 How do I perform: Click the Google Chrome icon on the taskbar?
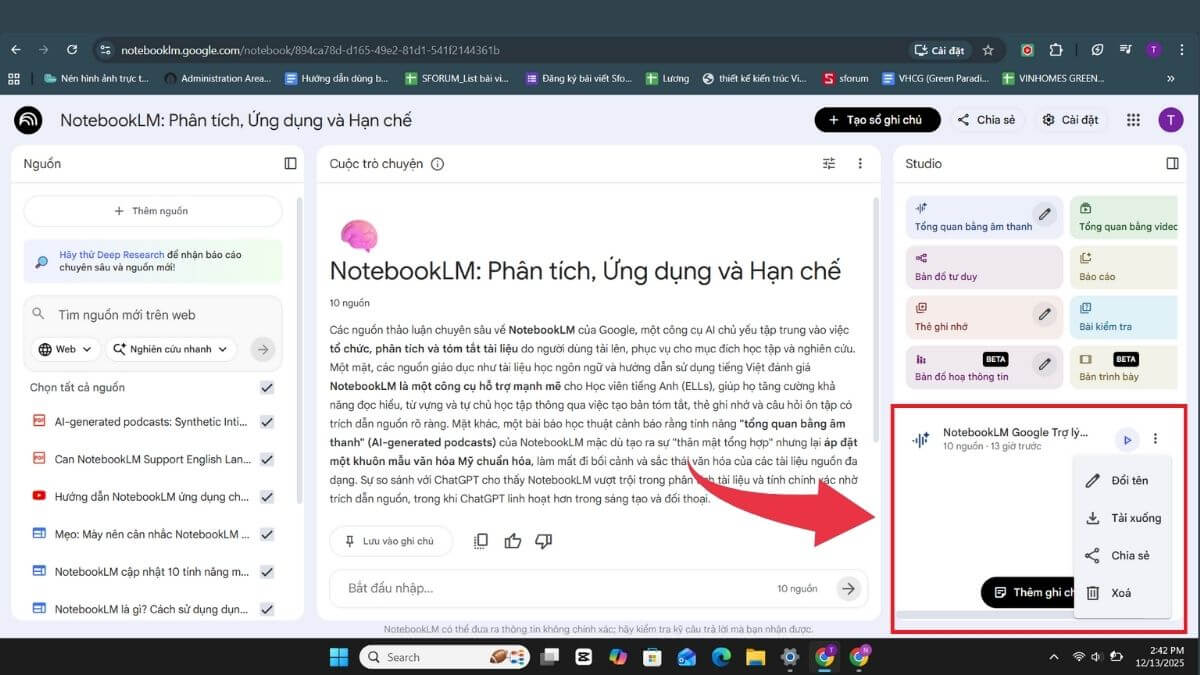824,657
